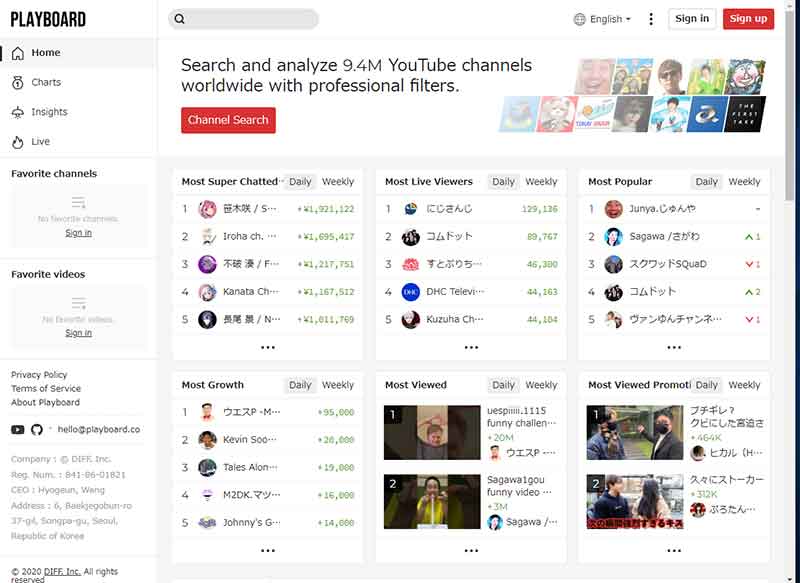Screen dimensions: 800x583
Task: Select Daily in Most Viewed Promotion
Action: coord(706,385)
